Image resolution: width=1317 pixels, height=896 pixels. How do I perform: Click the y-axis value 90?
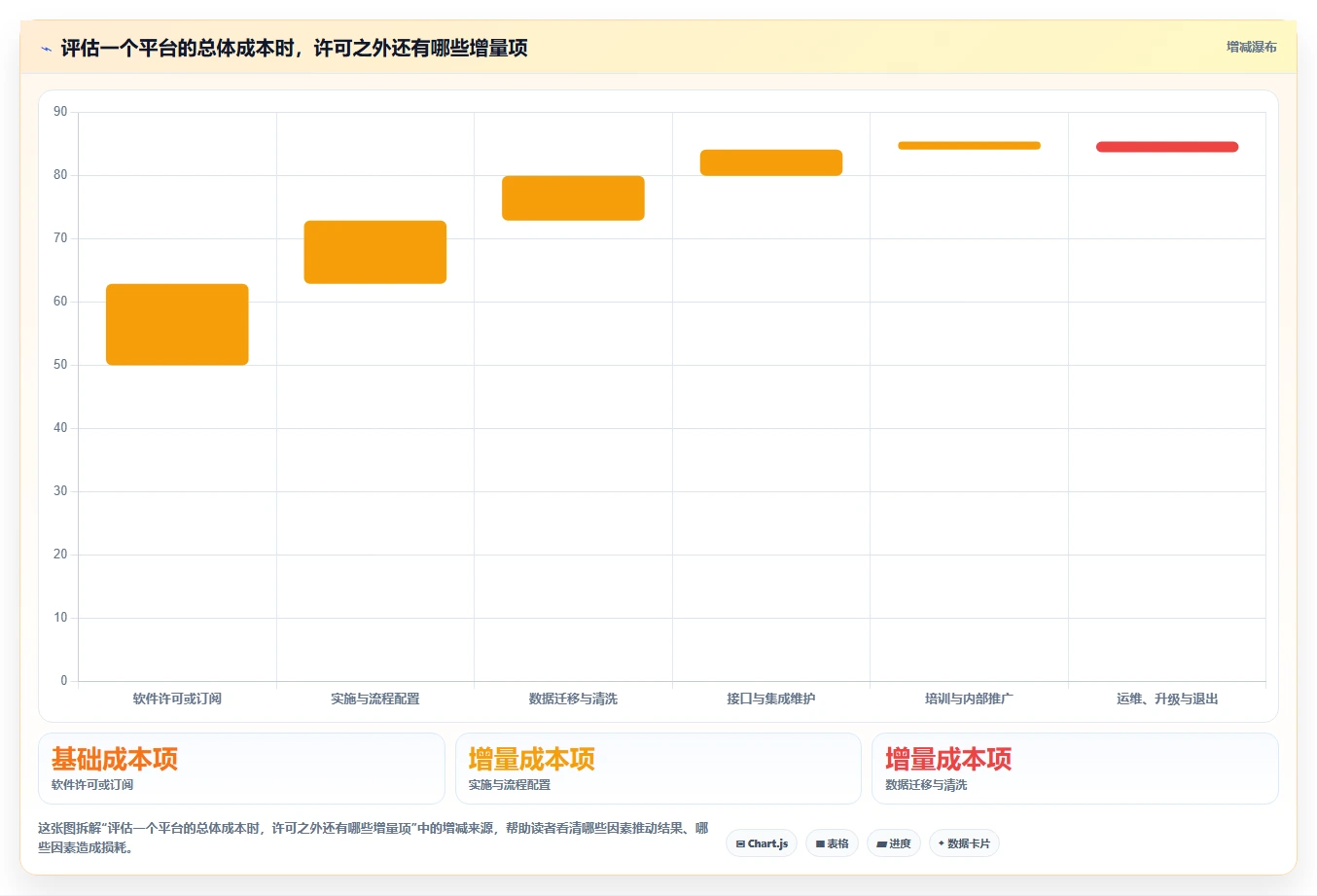click(60, 112)
